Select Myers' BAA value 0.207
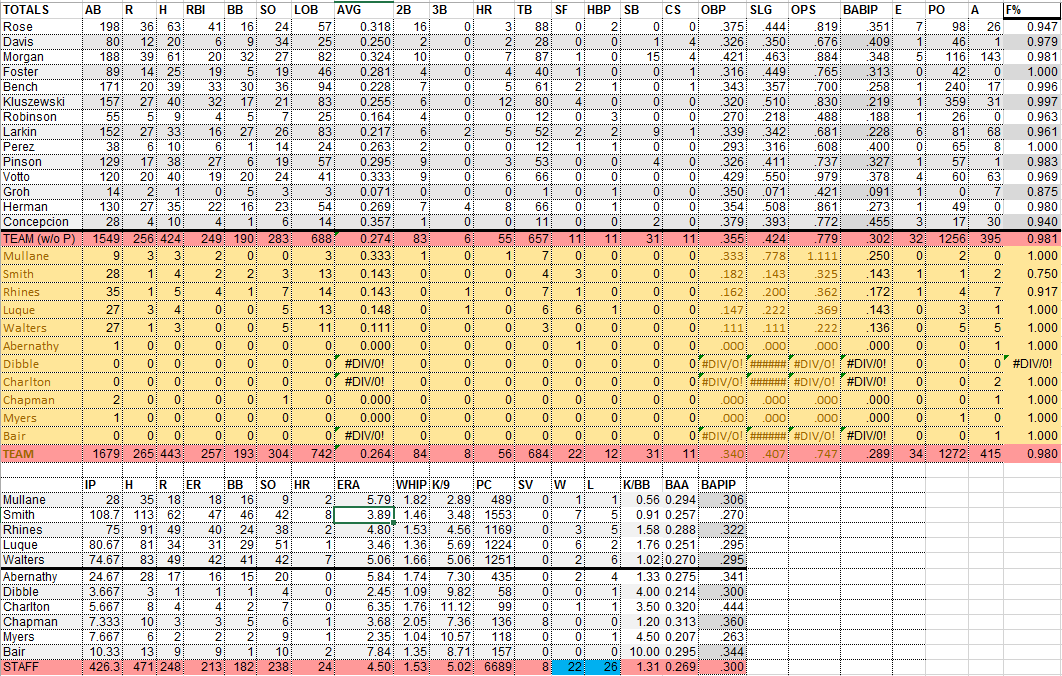 [680, 637]
